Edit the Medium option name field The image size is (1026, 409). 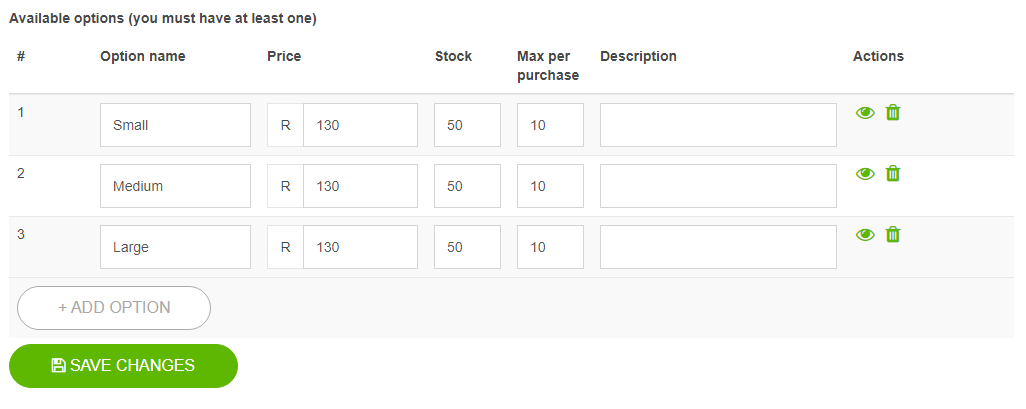pos(175,186)
